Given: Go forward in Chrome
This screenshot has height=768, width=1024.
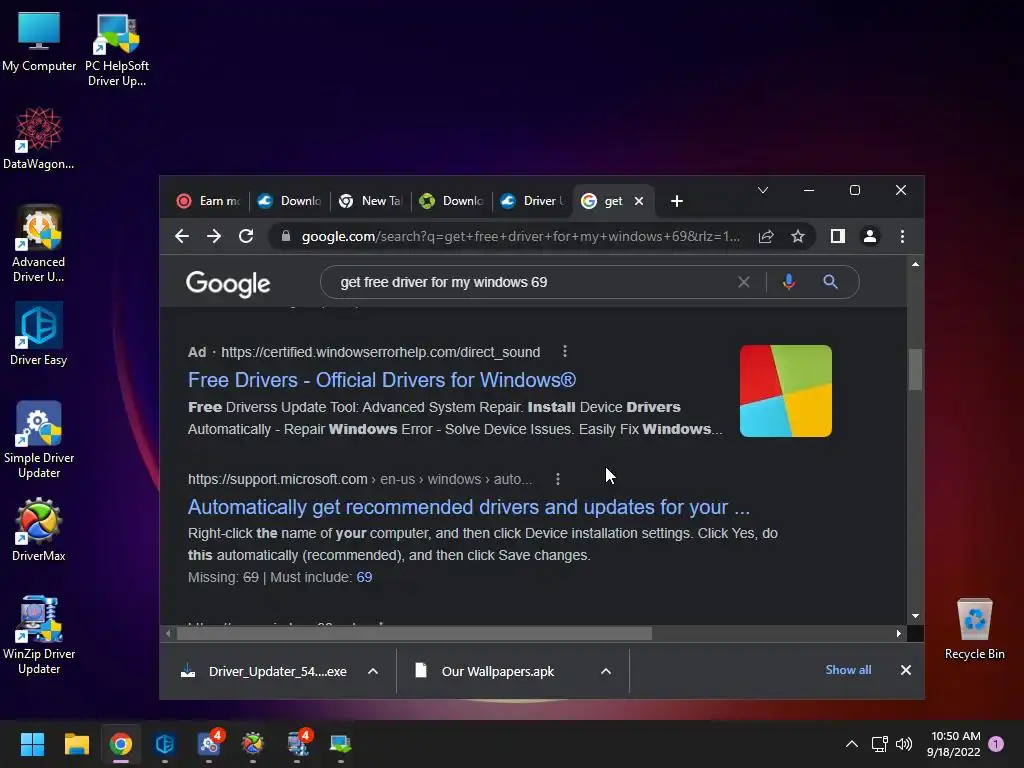Looking at the screenshot, I should [214, 236].
